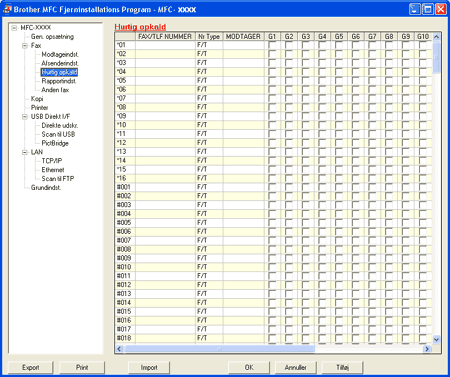Click the horizontal scrollbar thumb
Viewport: 450px width, 377px height.
(x=219, y=349)
